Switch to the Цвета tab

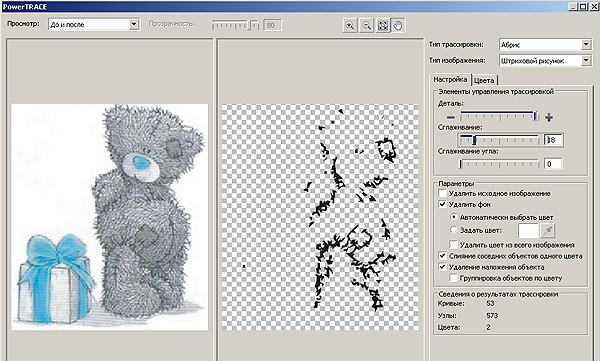pyautogui.click(x=484, y=80)
